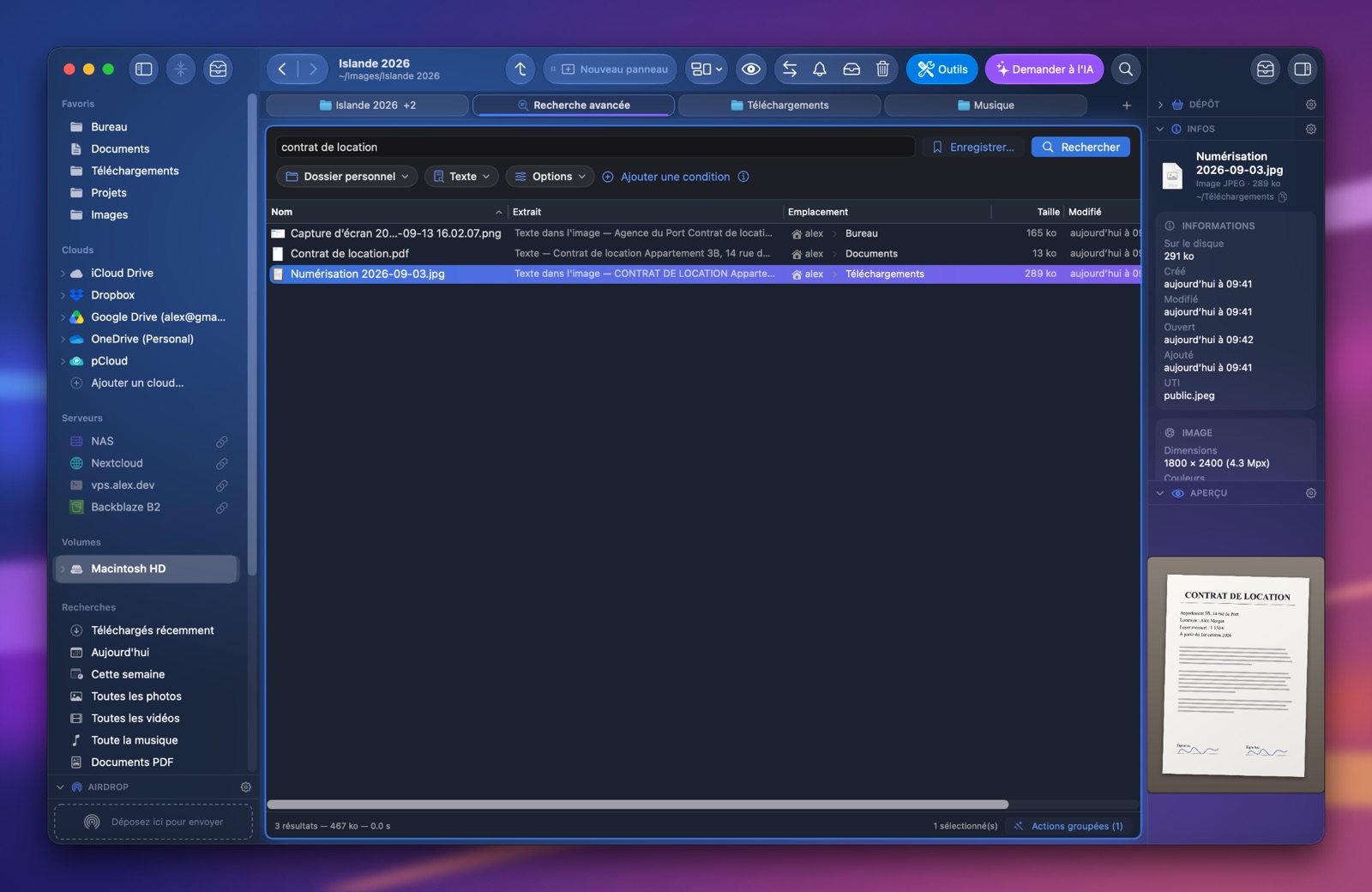Toggle the eye preview button
This screenshot has width=1372, height=892.
[751, 69]
